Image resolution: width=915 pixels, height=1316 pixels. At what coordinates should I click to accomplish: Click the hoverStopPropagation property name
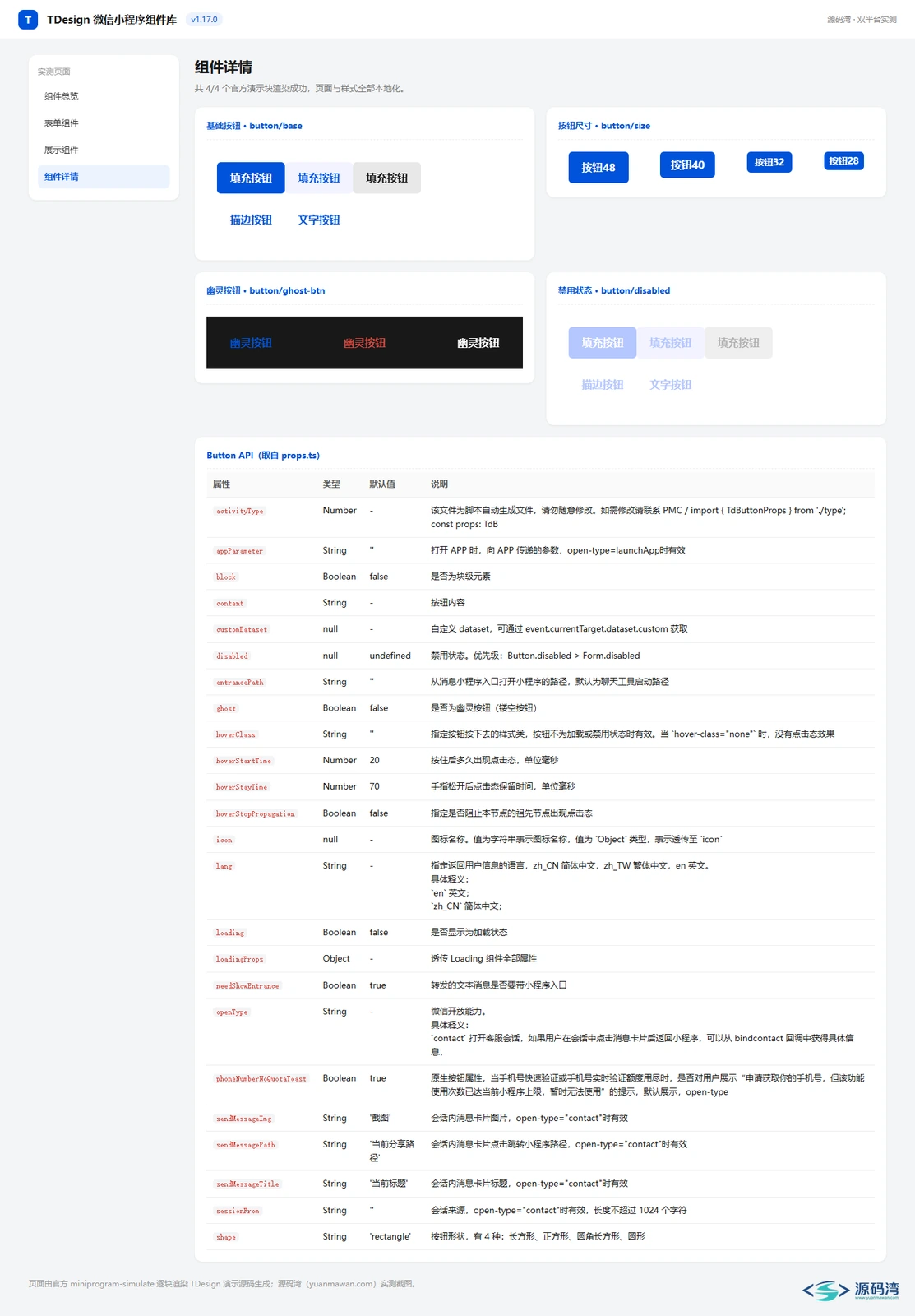click(256, 813)
